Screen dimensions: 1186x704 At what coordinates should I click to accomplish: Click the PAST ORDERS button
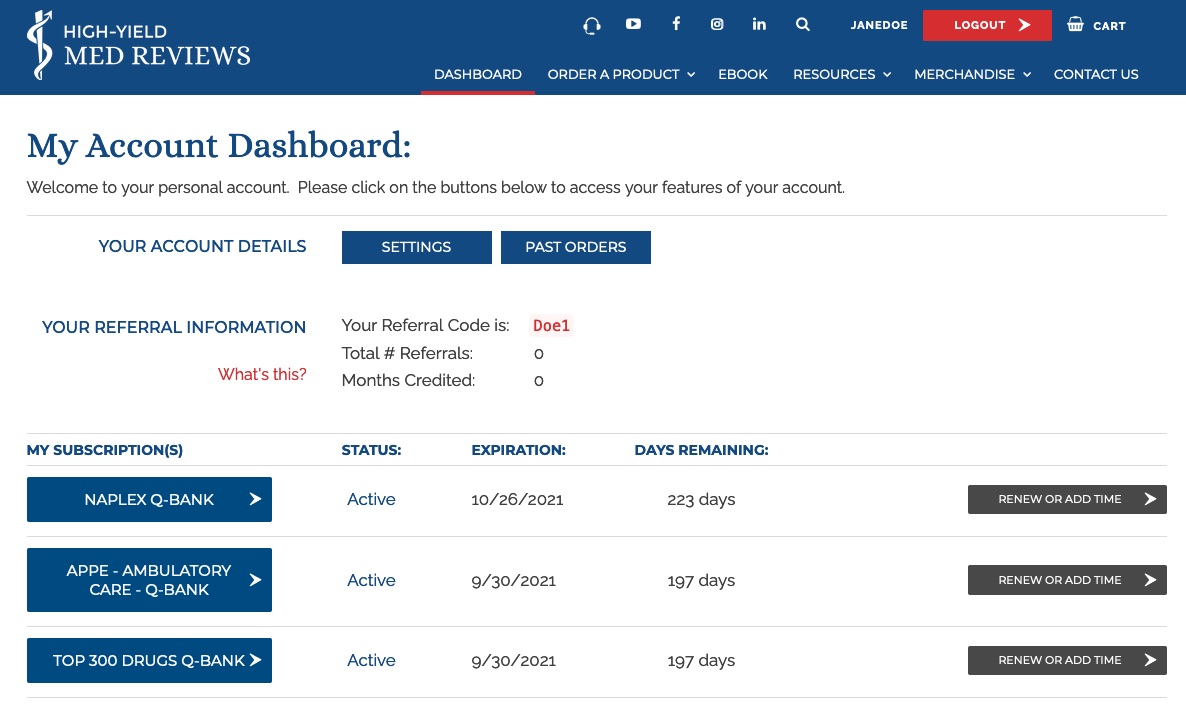tap(576, 247)
